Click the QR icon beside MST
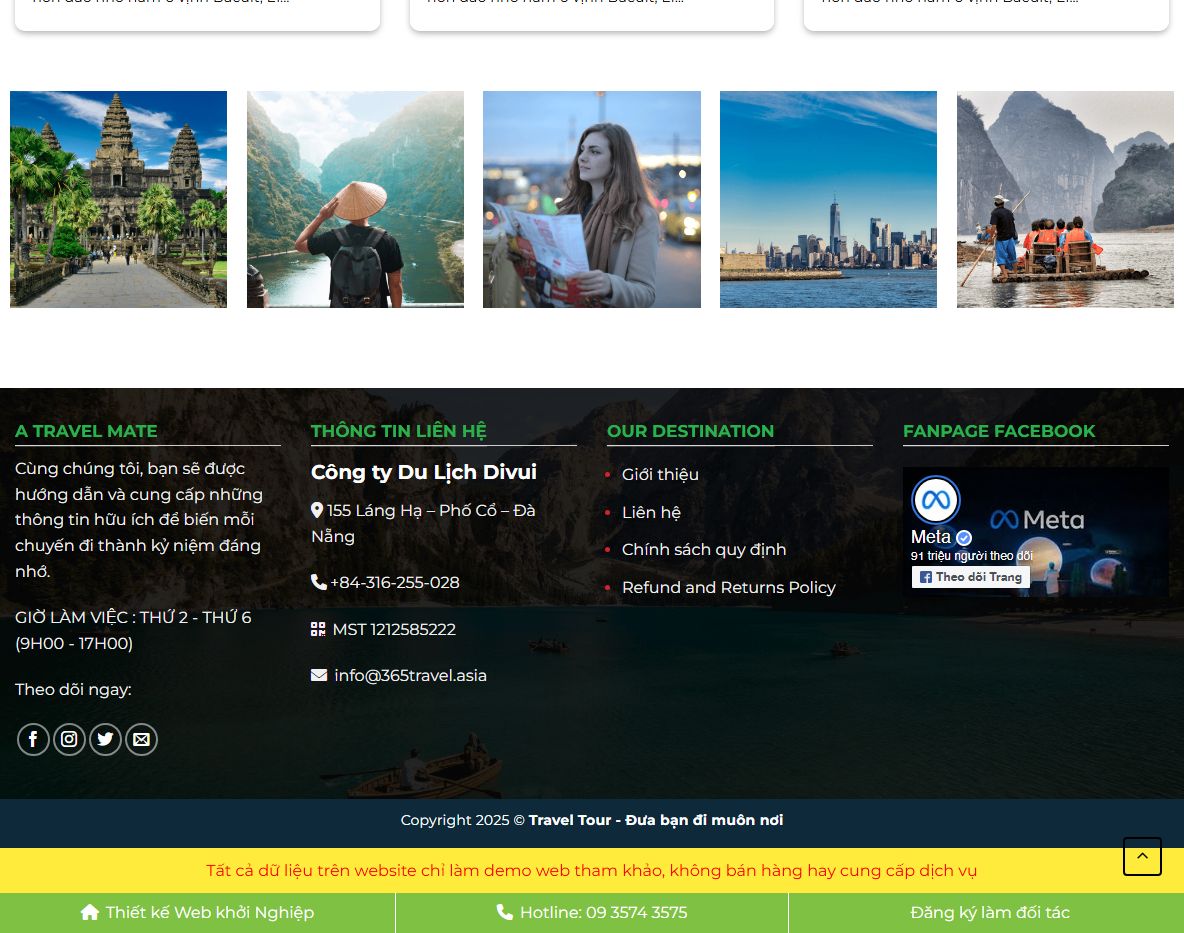The width and height of the screenshot is (1184, 933). point(318,629)
